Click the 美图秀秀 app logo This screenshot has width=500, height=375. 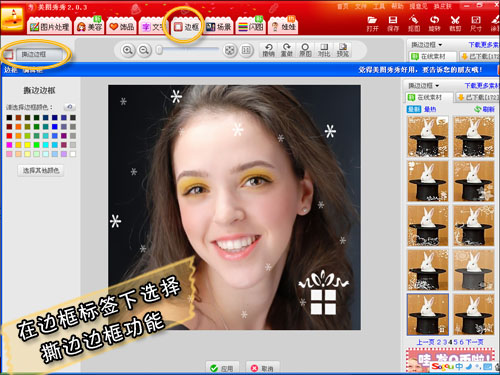pyautogui.click(x=12, y=19)
